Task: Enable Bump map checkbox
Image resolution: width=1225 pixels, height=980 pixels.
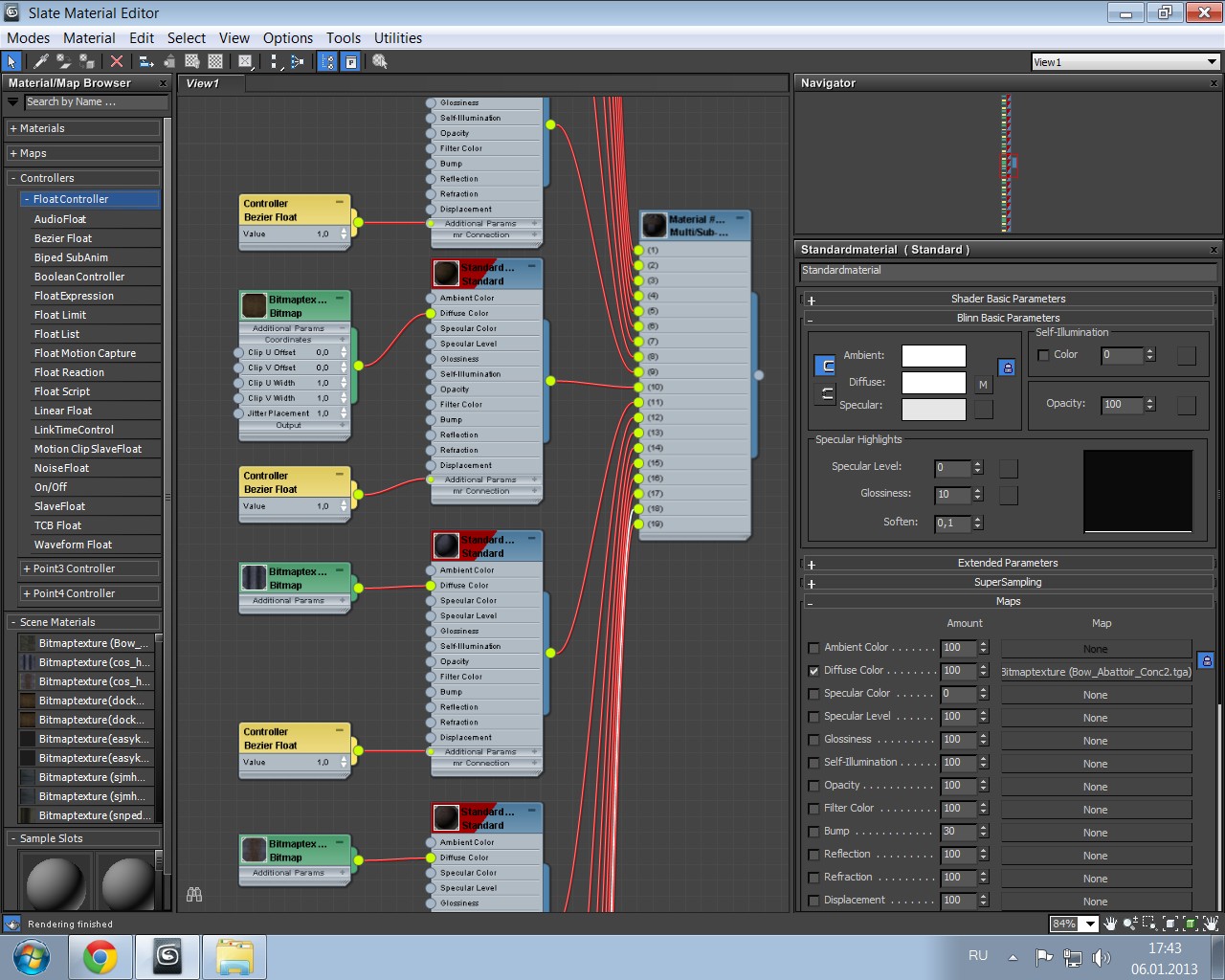Action: pos(813,832)
